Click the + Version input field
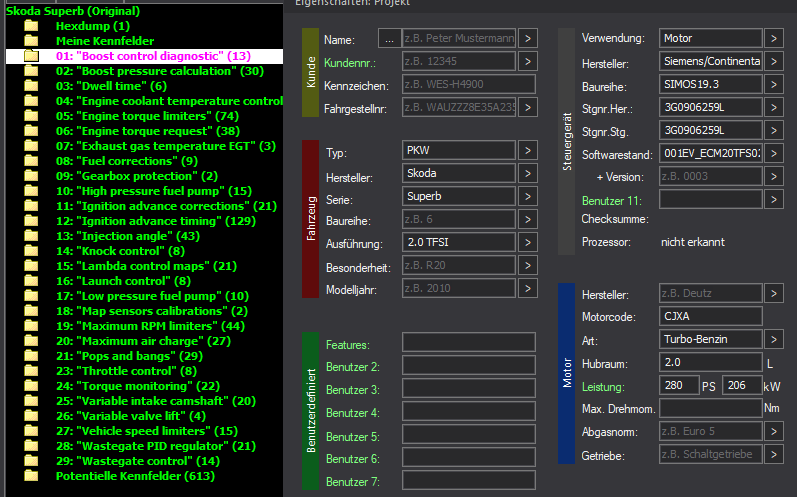The image size is (797, 497). click(x=711, y=176)
